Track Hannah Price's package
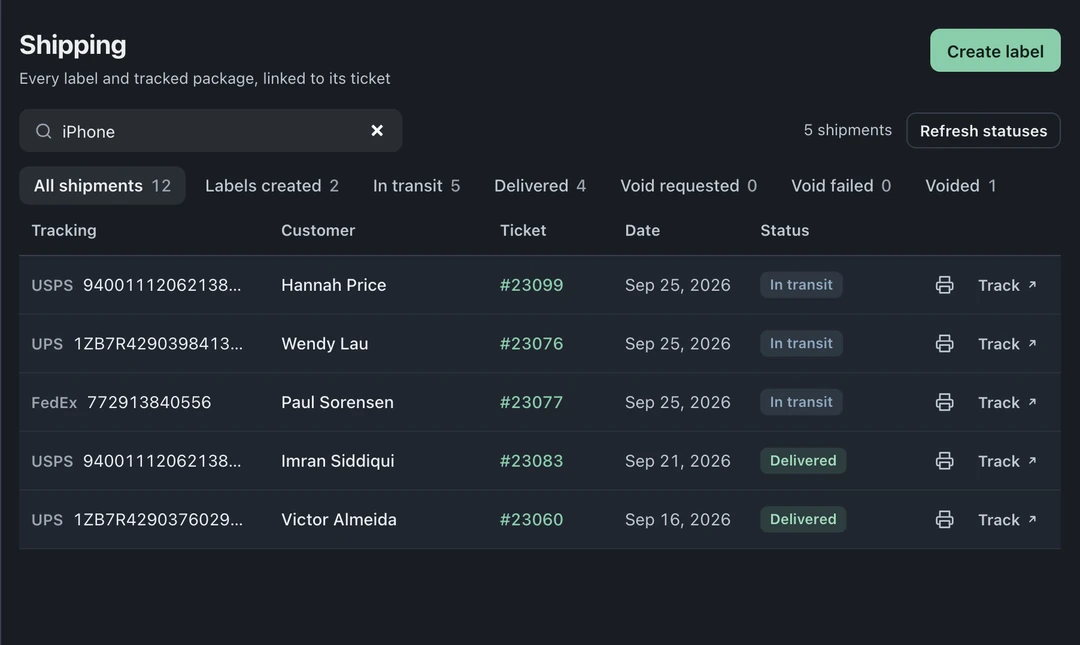 tap(1007, 285)
